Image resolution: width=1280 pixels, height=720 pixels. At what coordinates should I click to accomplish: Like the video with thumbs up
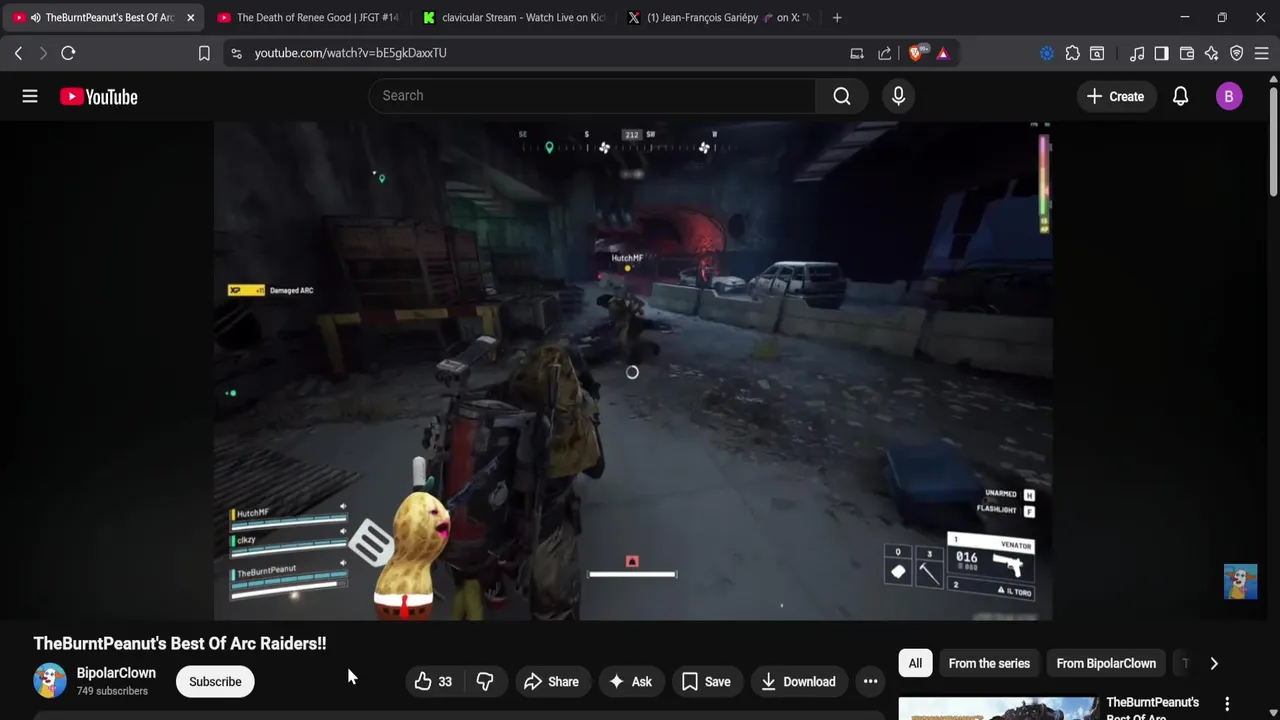433,682
